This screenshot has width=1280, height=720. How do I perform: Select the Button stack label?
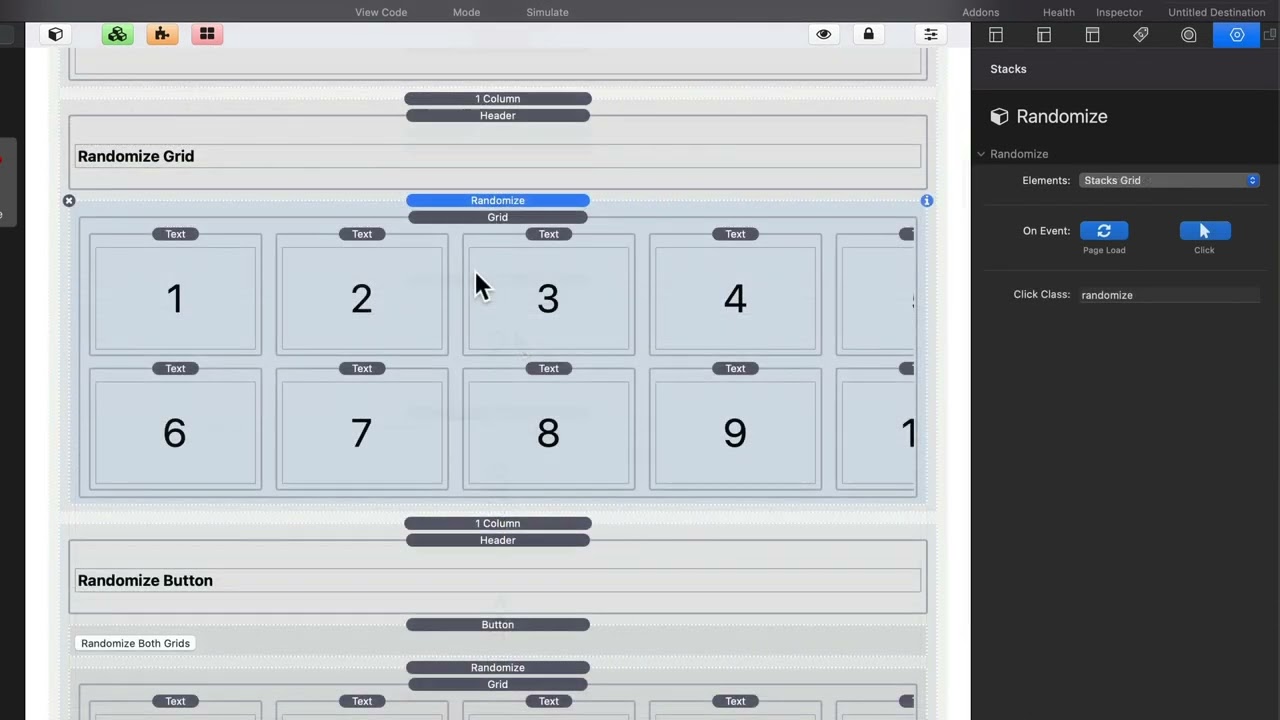point(498,624)
